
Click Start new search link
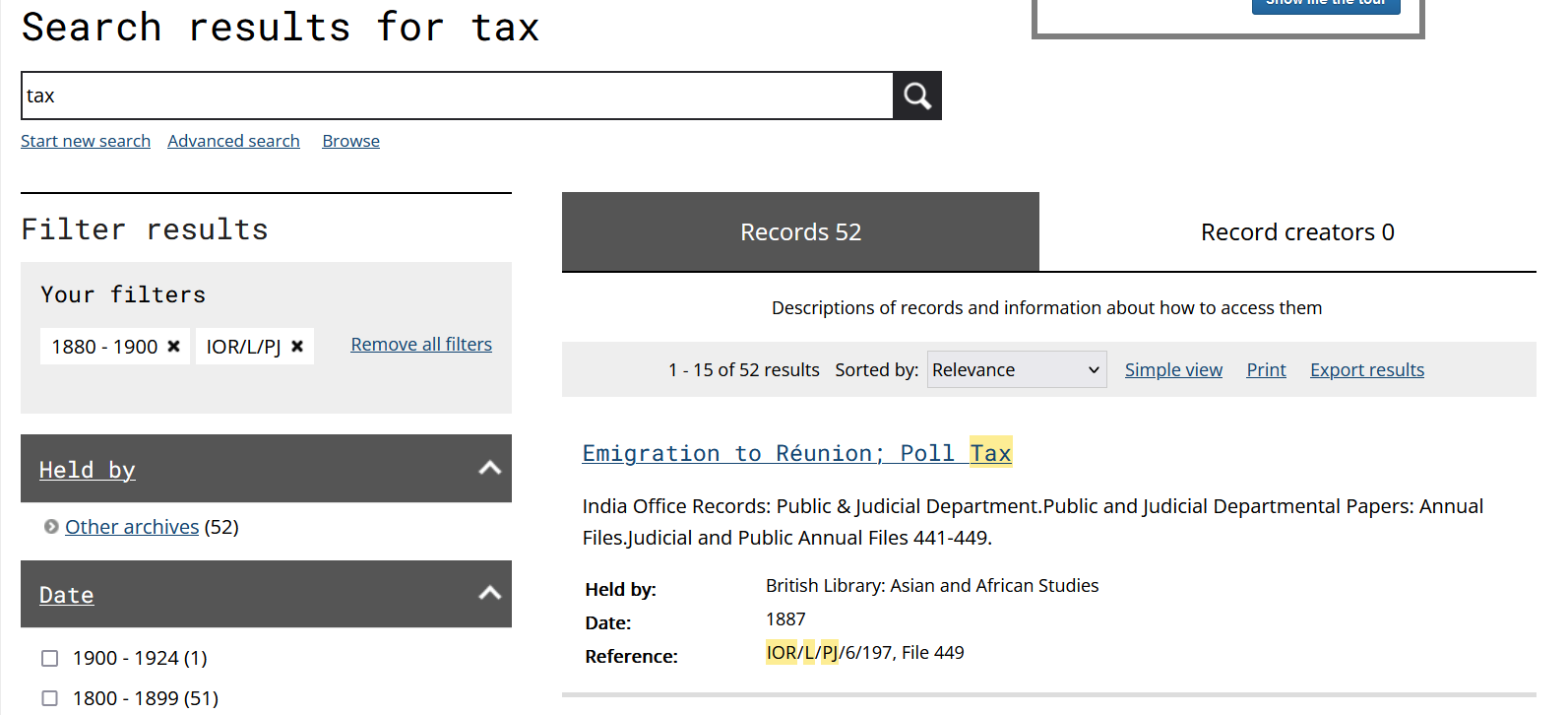tap(86, 141)
